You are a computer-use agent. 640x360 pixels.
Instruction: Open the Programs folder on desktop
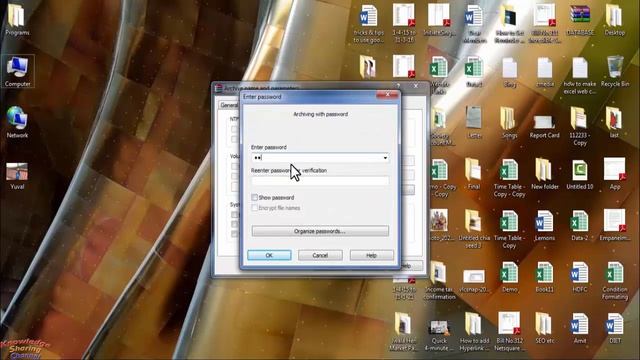click(x=17, y=20)
